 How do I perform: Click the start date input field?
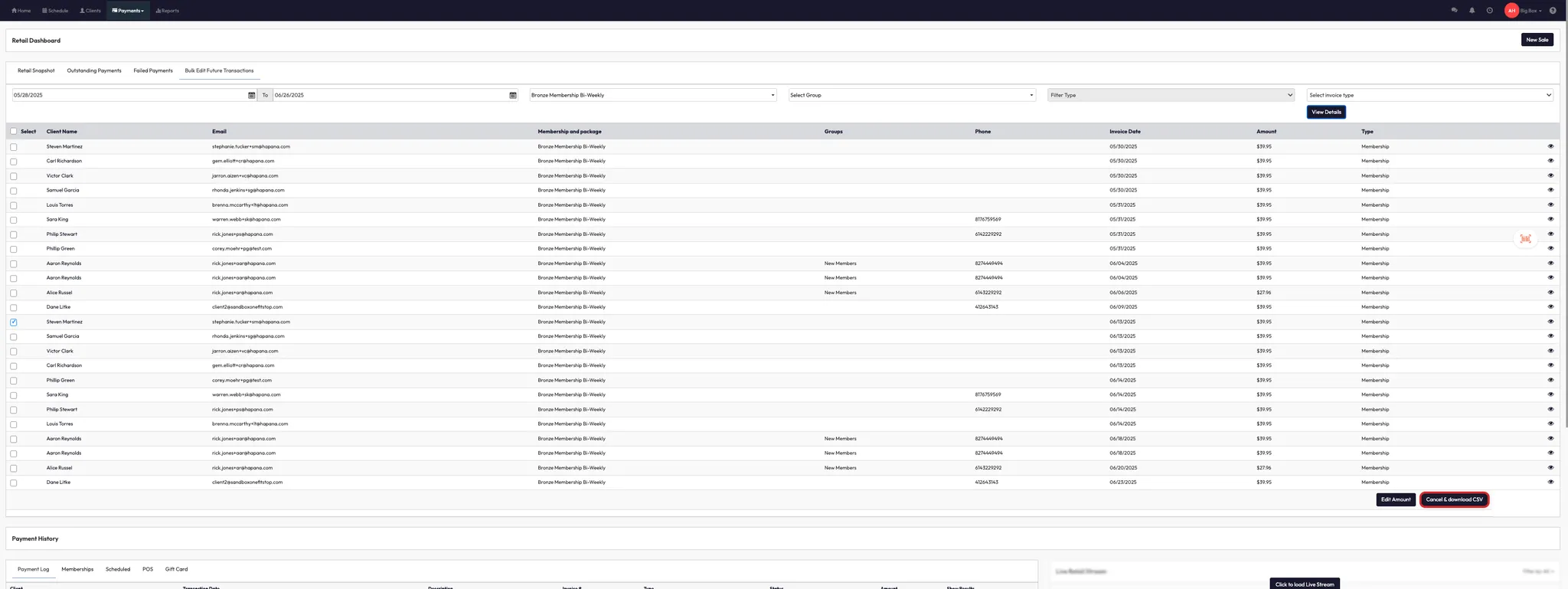coord(129,95)
